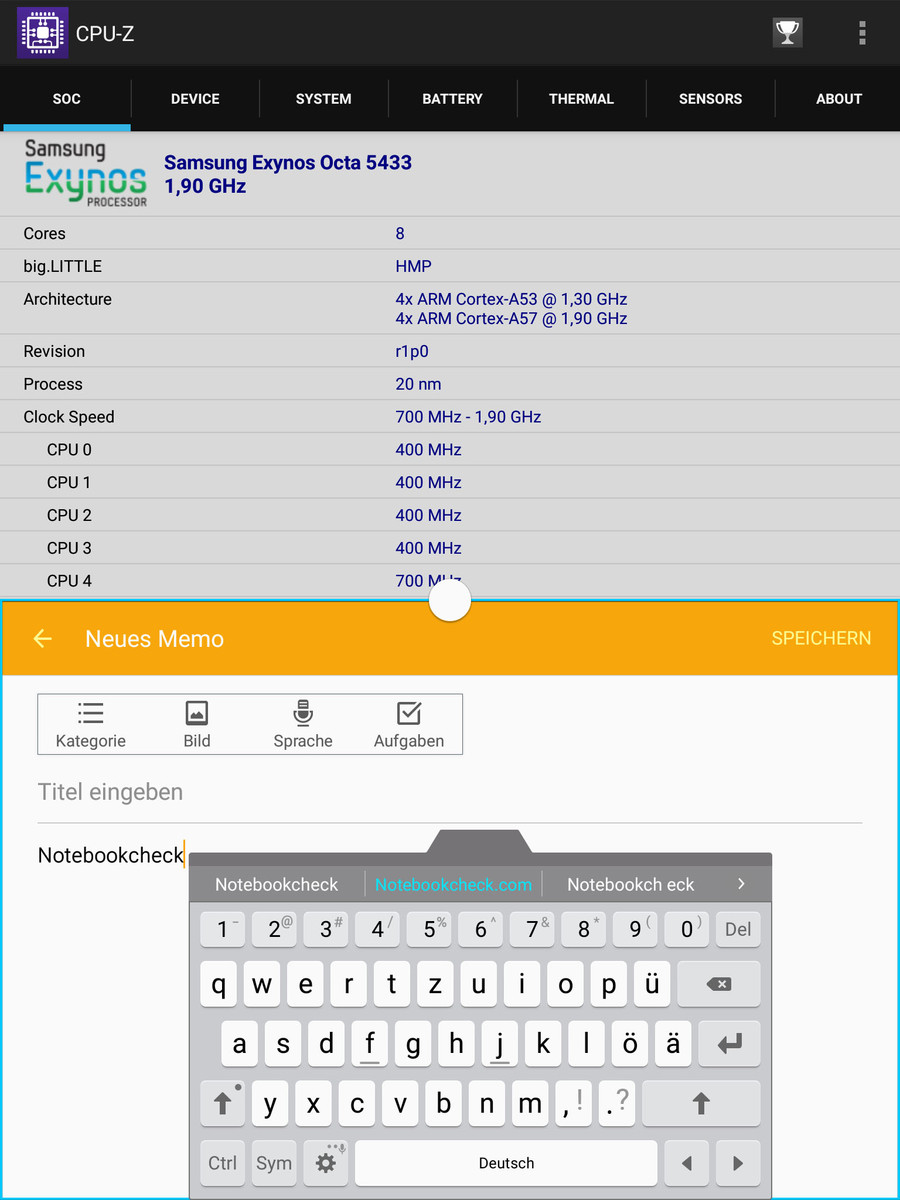The width and height of the screenshot is (900, 1200).
Task: Choose suggestion 'Notebookch eck'
Action: [631, 884]
